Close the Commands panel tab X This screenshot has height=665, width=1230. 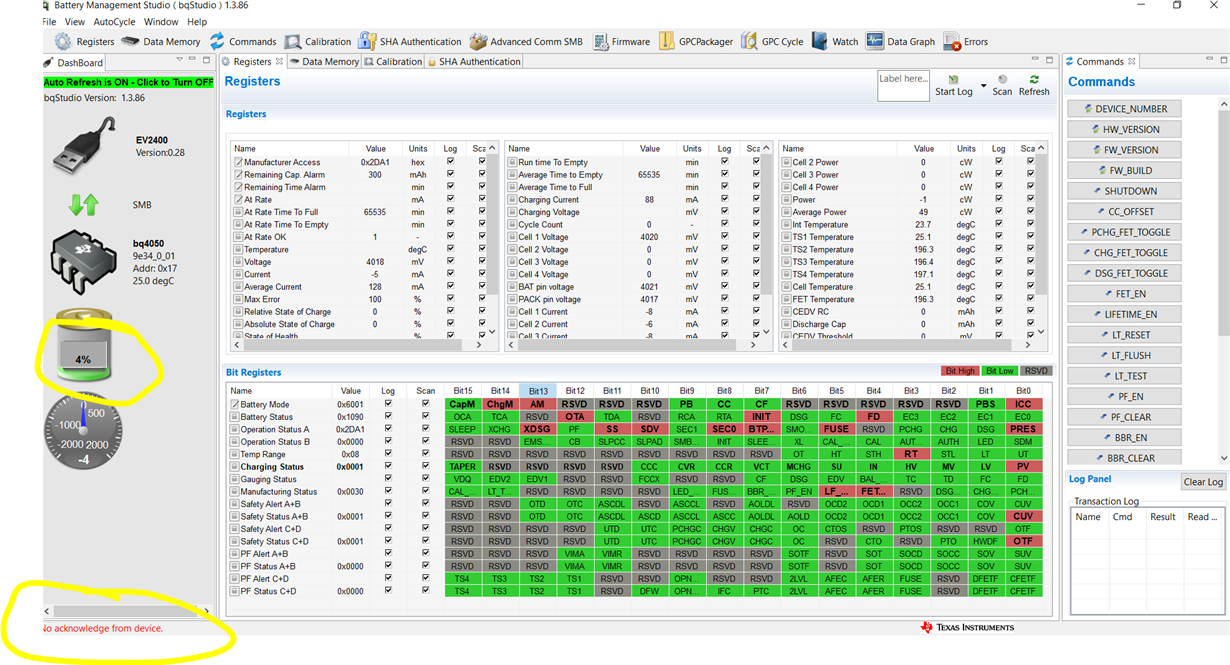(x=1134, y=62)
